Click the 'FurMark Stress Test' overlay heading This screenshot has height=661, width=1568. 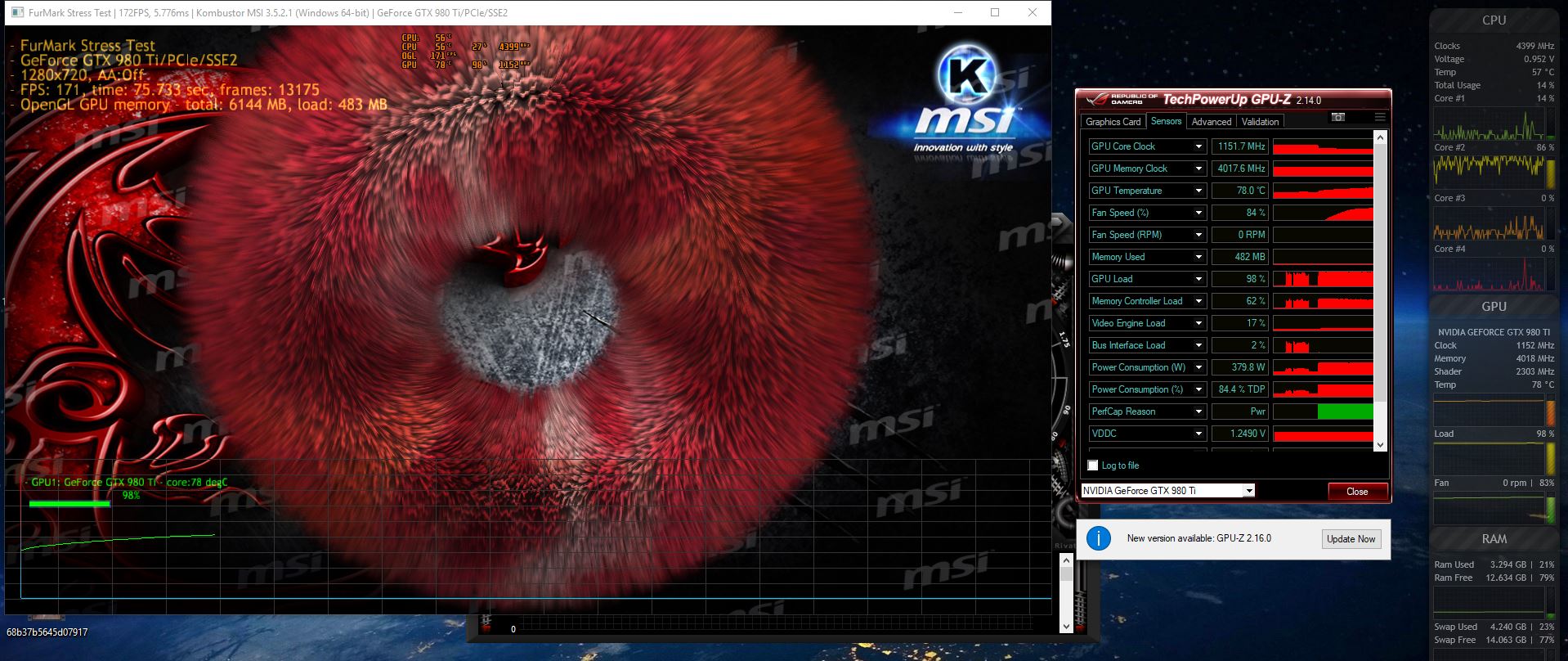click(x=87, y=46)
